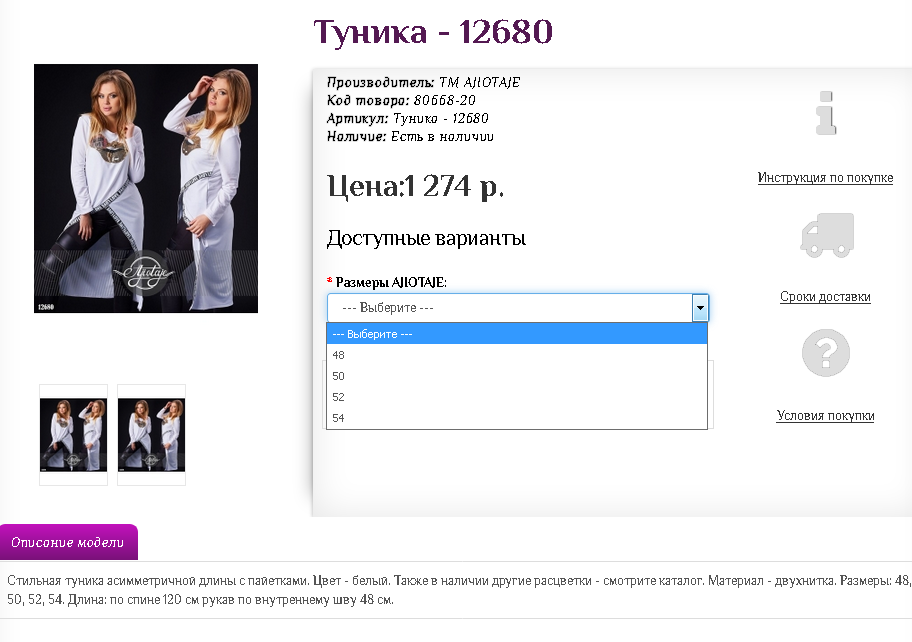This screenshot has height=642, width=912.
Task: Click the Наличие: Есть в наличии line
Action: 409,137
